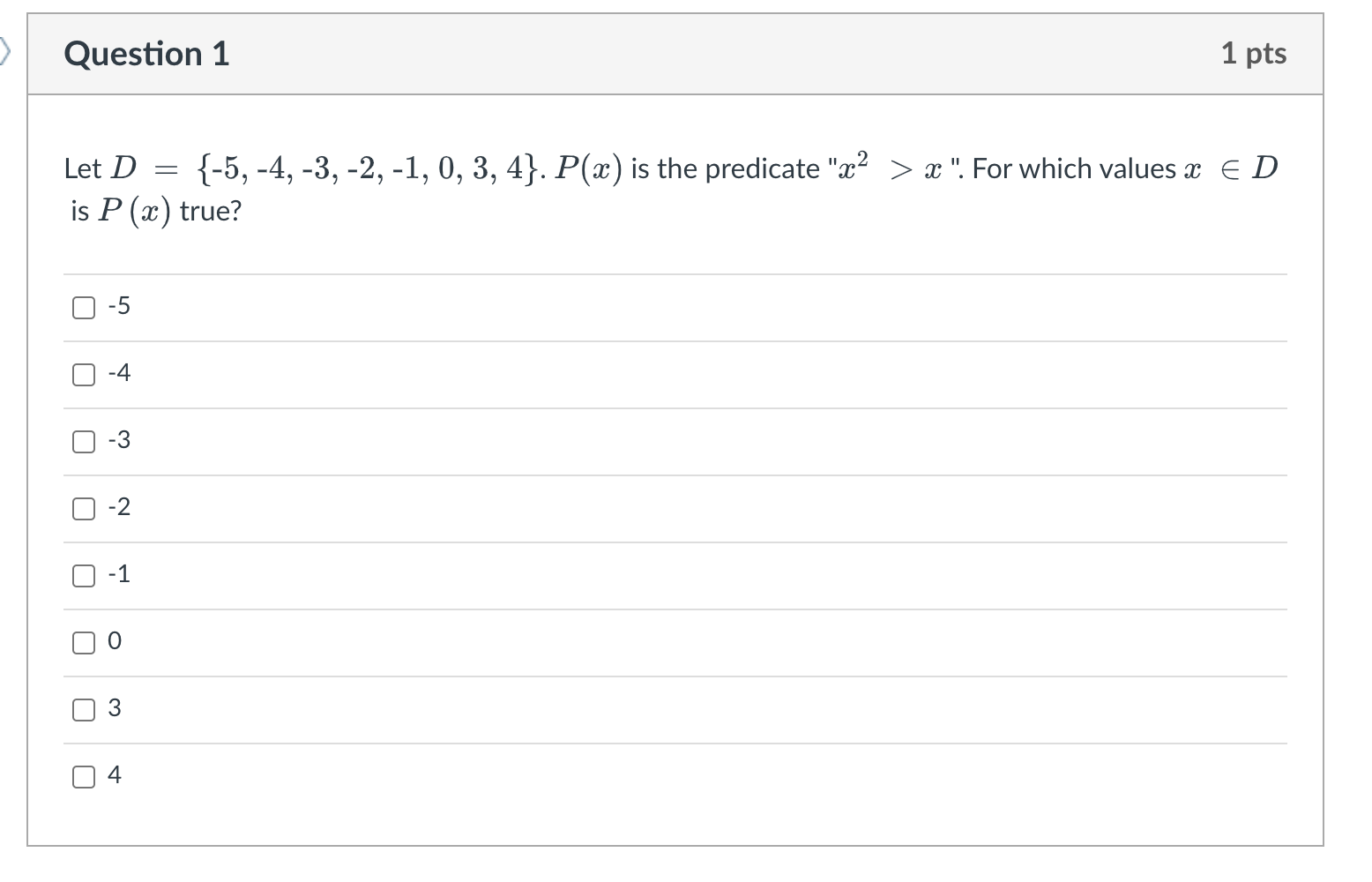Mark the -1 checkbox
1372x882 pixels.
(84, 576)
